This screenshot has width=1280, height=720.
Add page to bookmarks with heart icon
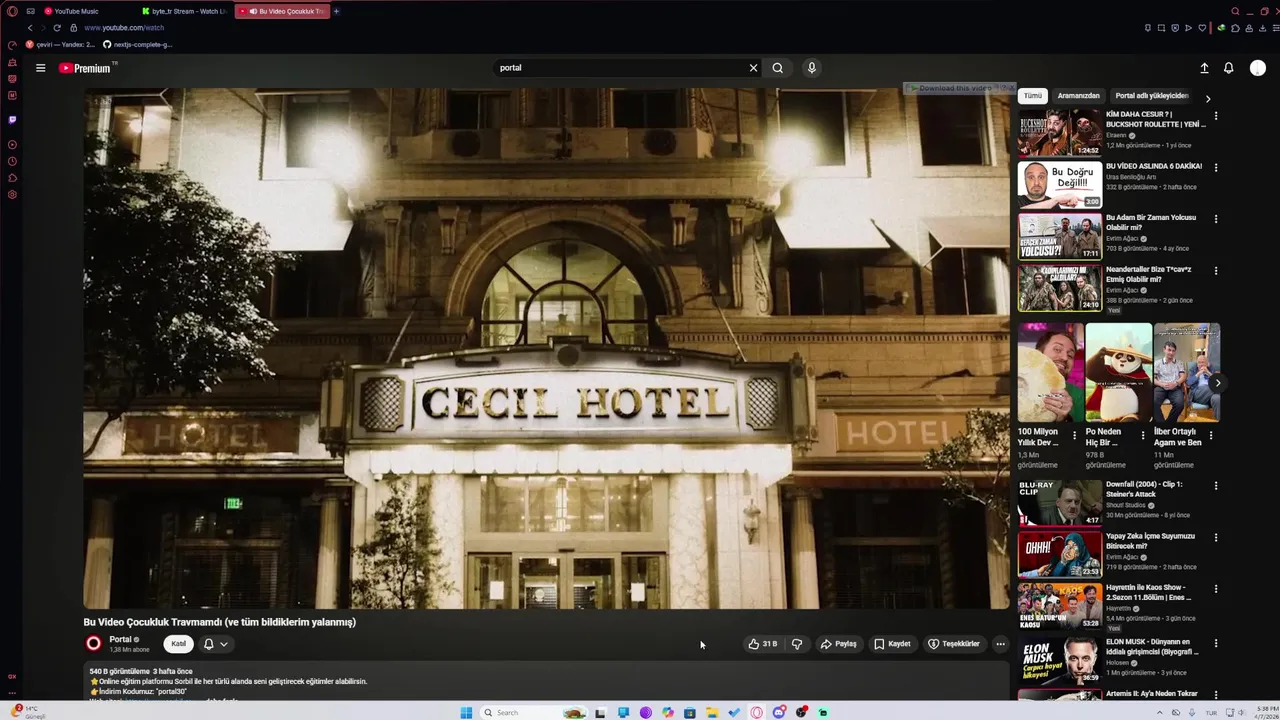[x=1202, y=28]
